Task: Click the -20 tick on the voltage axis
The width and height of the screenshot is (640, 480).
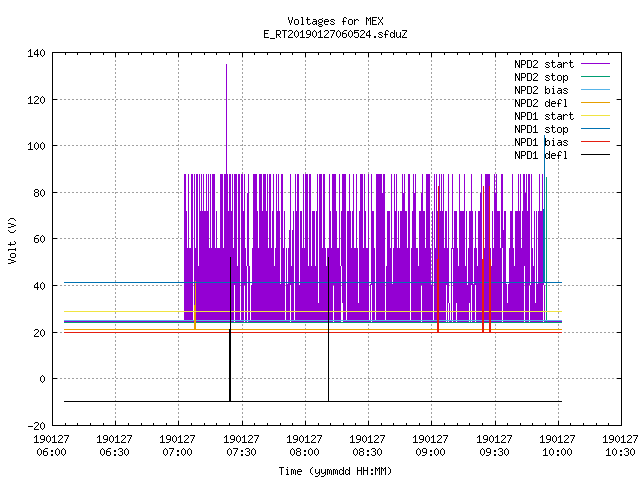Action: (x=36, y=426)
